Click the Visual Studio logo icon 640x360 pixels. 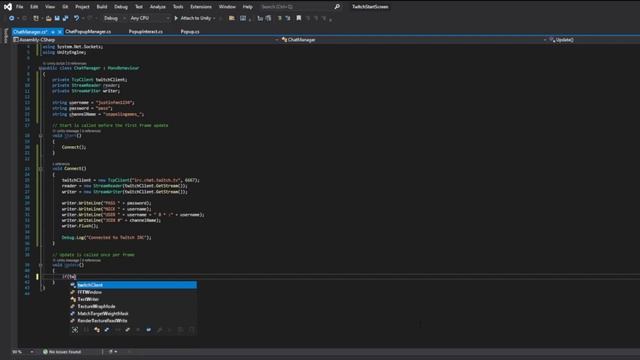[x=7, y=7]
